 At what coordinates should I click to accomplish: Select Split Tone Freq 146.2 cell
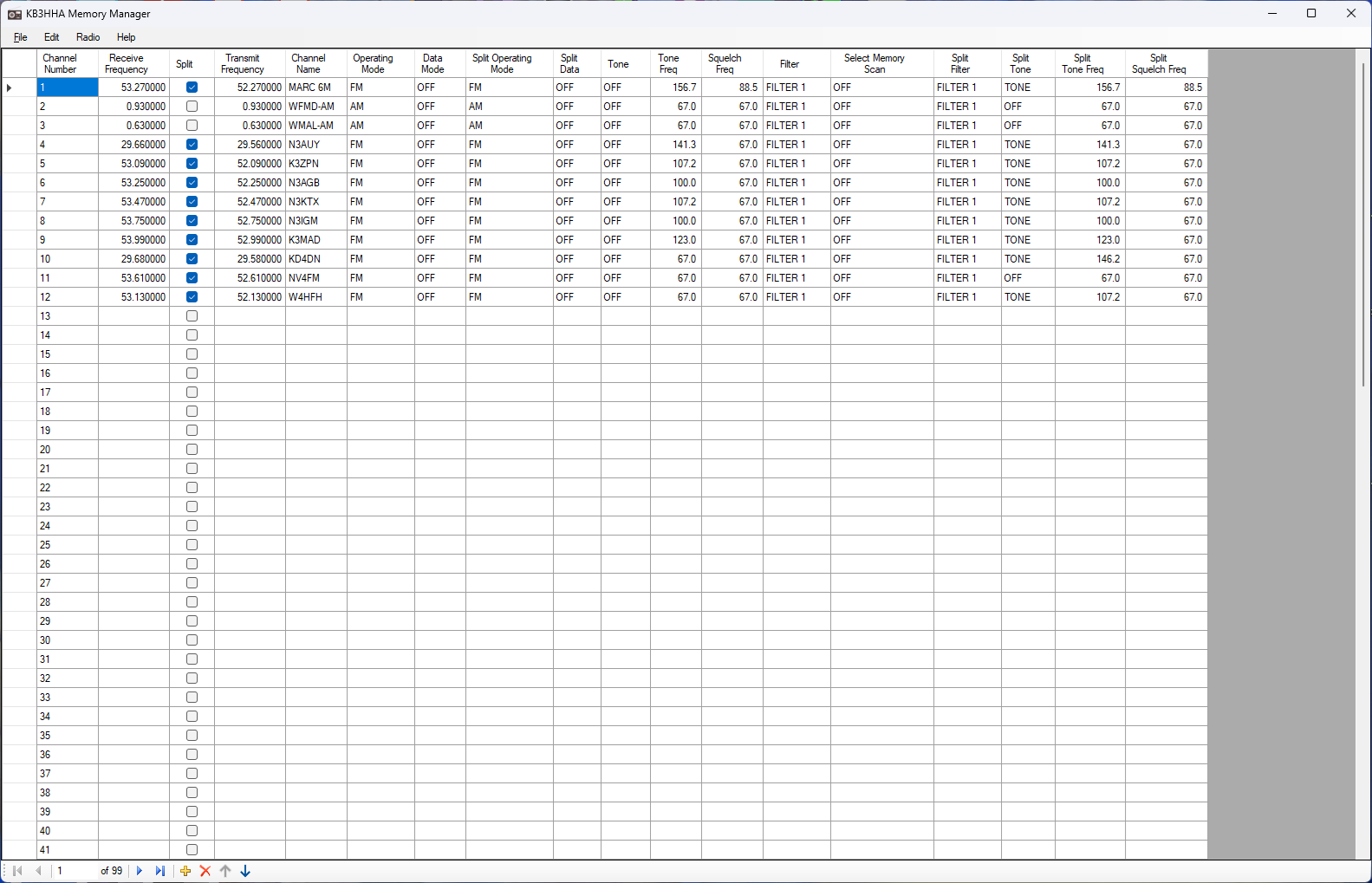click(1090, 259)
